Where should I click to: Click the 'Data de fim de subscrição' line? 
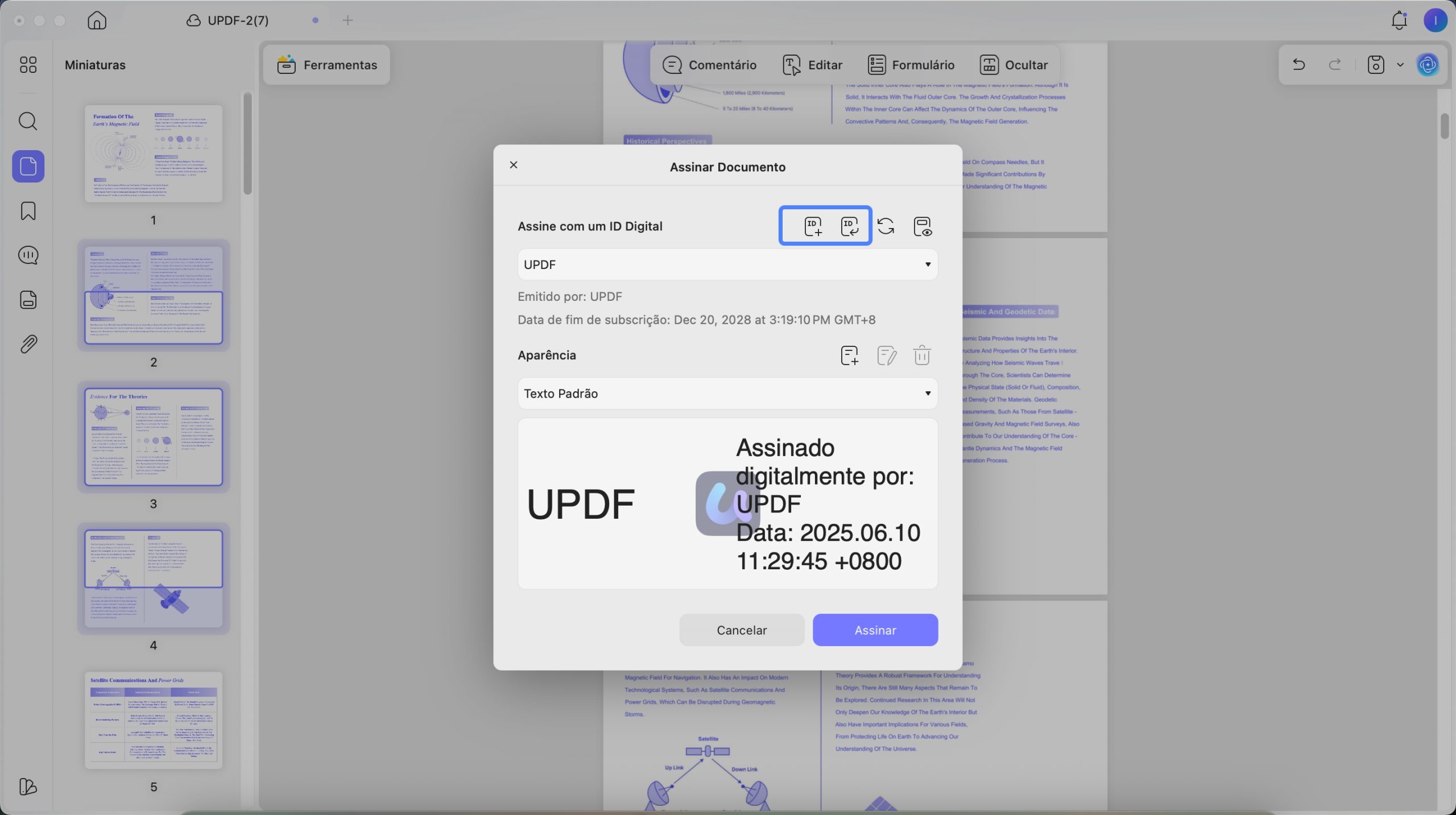click(696, 320)
